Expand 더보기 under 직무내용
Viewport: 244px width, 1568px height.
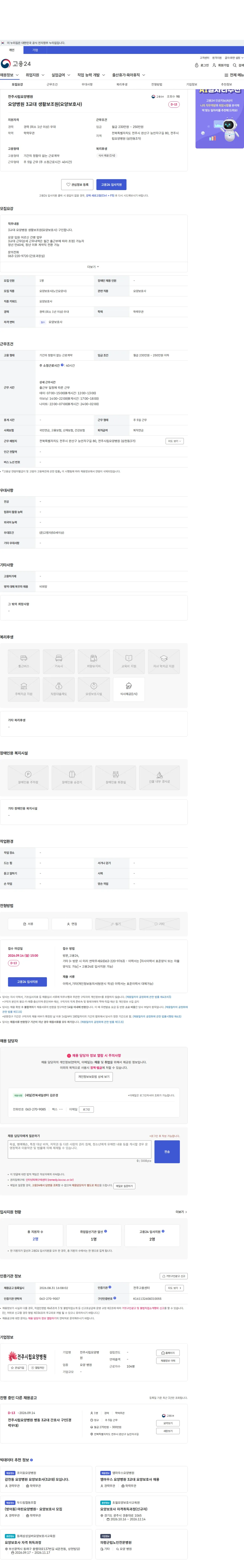(x=93, y=267)
